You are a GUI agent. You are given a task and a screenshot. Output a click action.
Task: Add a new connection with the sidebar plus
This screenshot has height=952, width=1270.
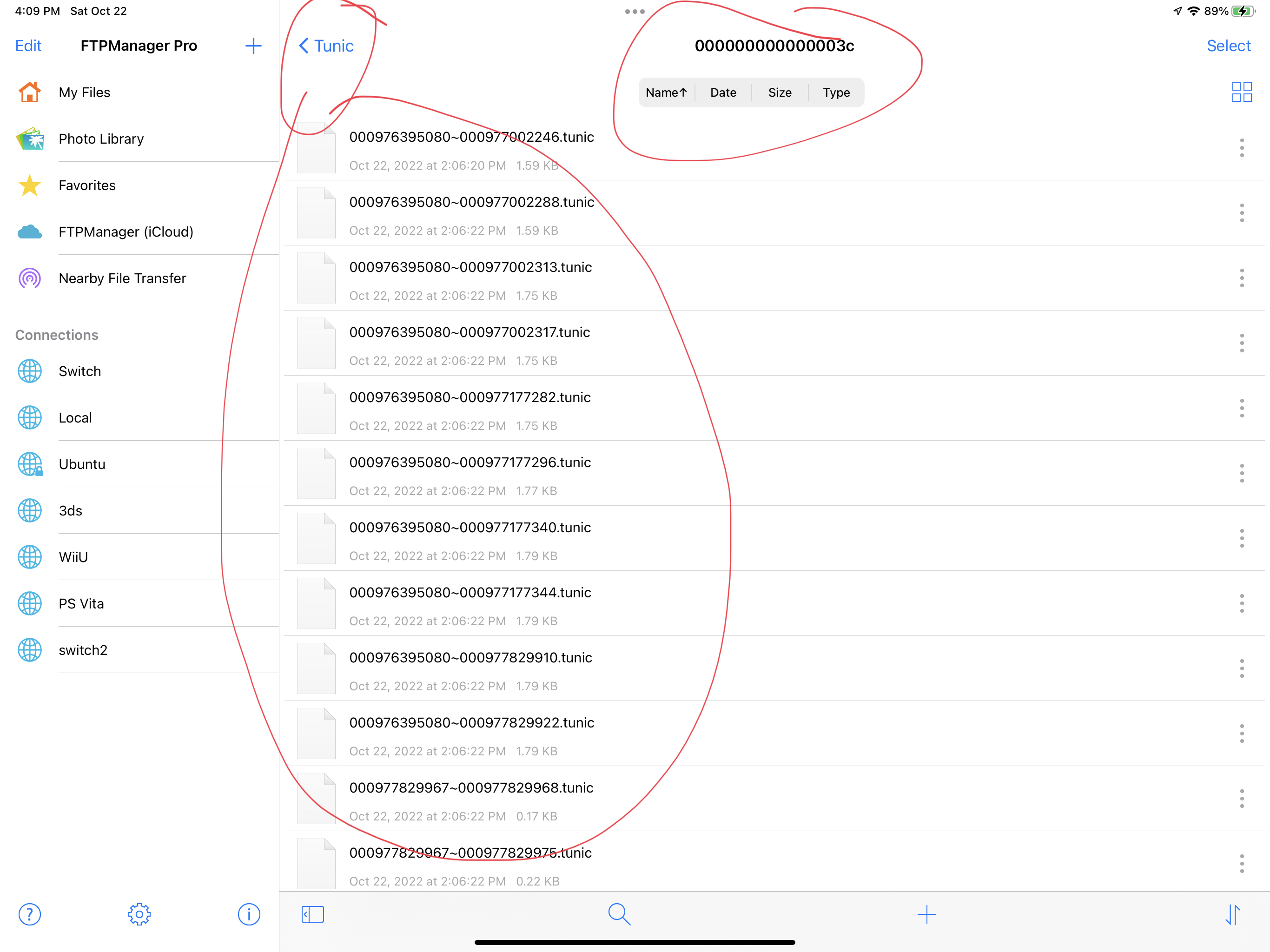(x=253, y=46)
